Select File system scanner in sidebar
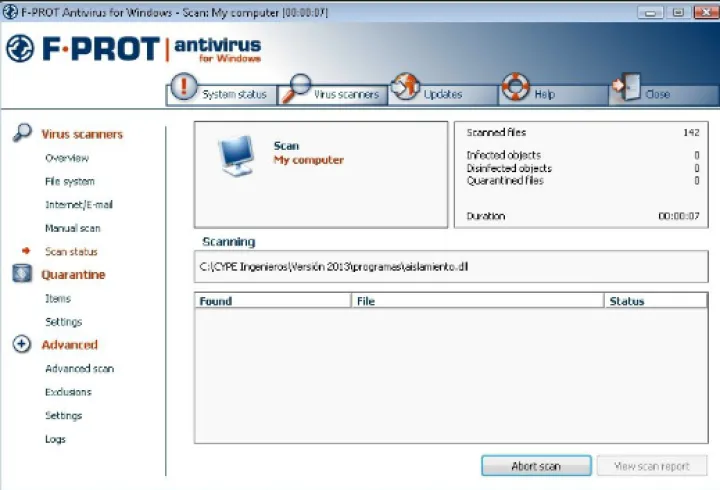Image resolution: width=720 pixels, height=490 pixels. 70,182
